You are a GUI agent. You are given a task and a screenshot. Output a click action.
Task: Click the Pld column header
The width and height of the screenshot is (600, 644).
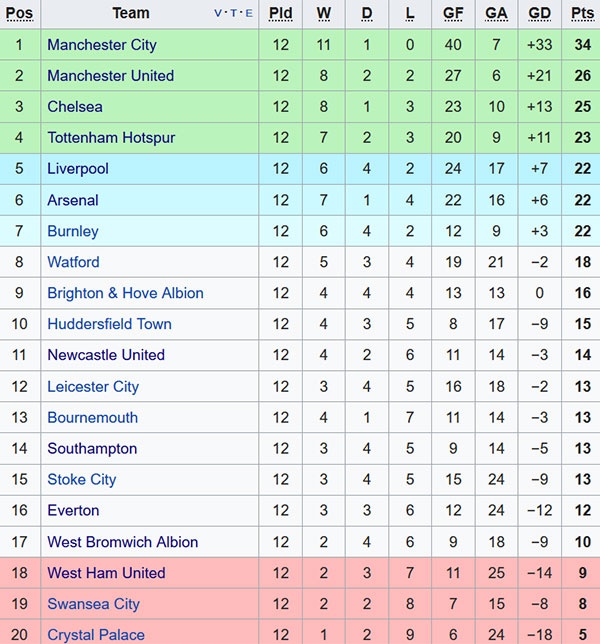pyautogui.click(x=281, y=14)
